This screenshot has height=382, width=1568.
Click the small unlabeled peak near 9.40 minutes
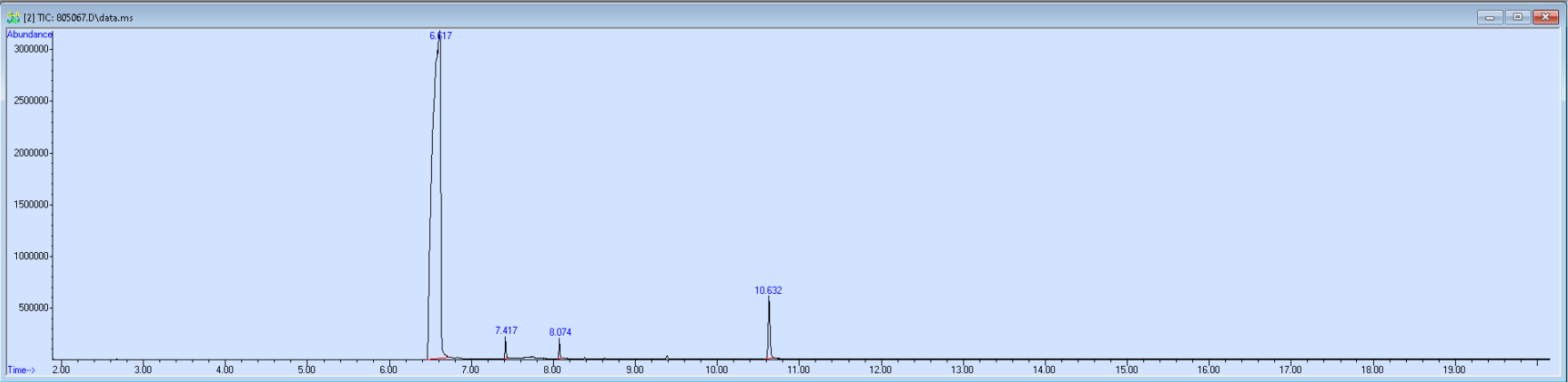click(x=667, y=357)
